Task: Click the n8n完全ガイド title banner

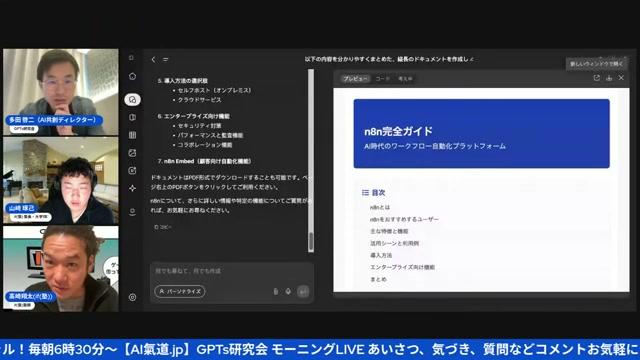Action: (482, 133)
